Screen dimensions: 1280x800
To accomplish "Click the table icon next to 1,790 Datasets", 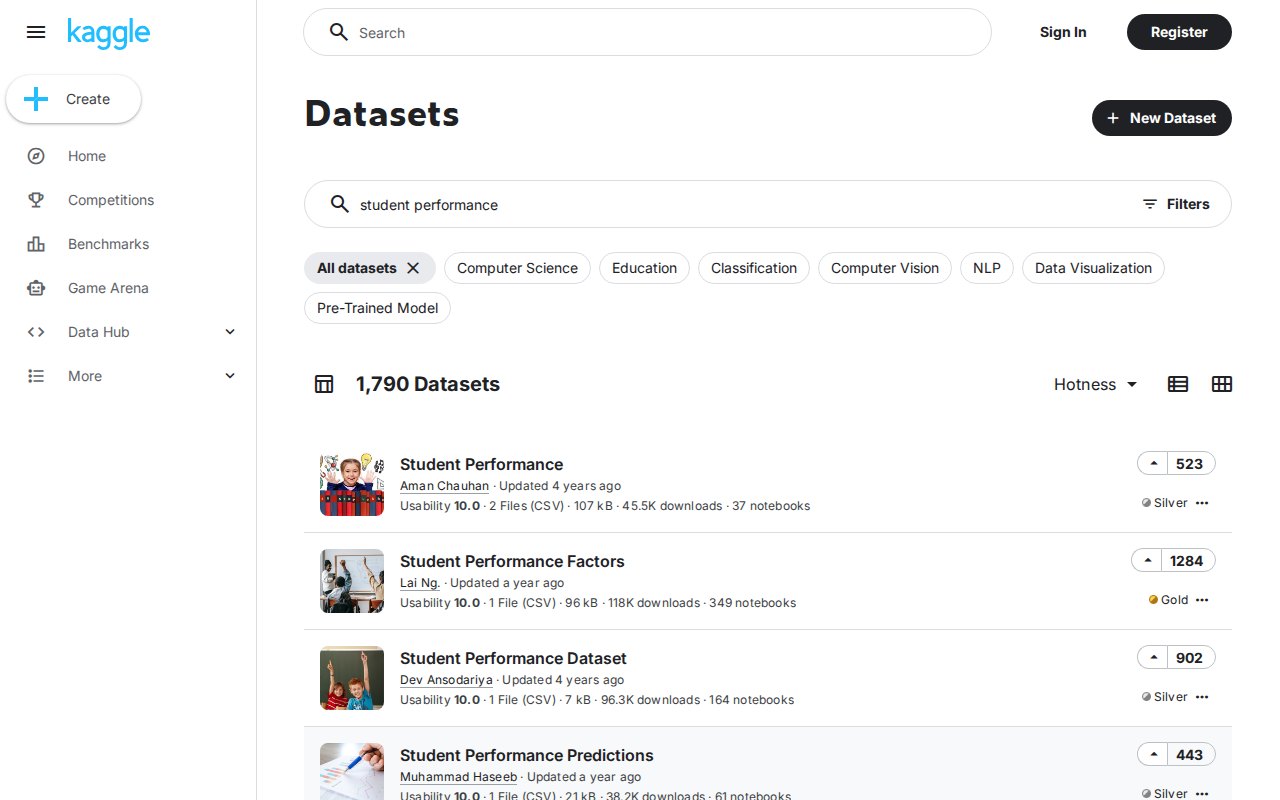I will (324, 384).
